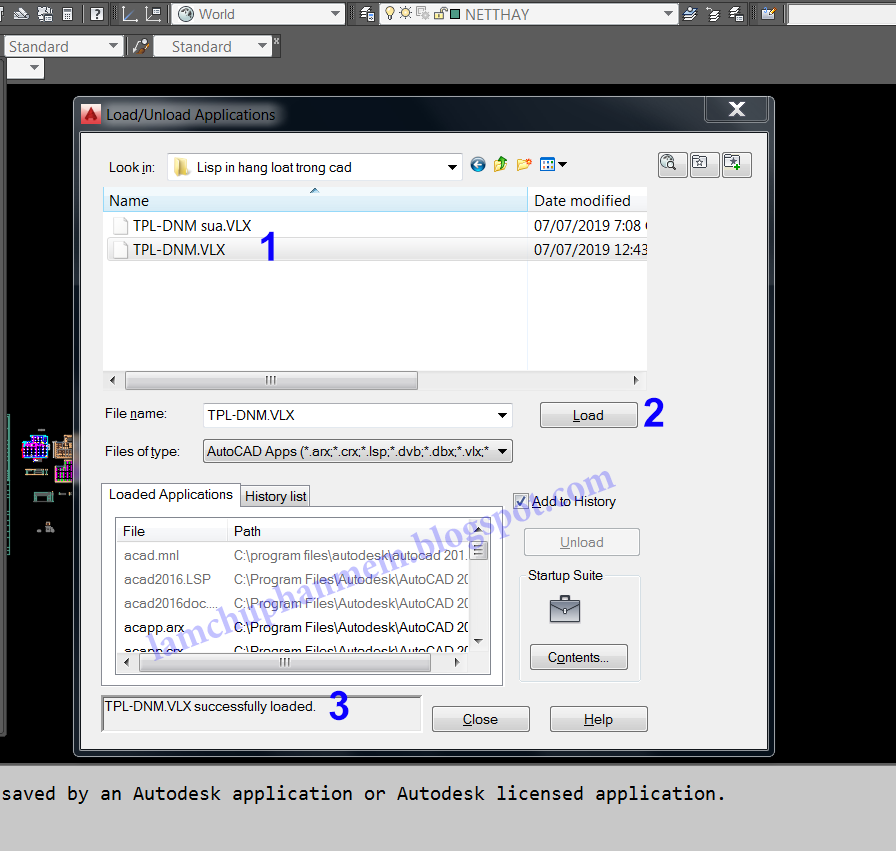Viewport: 896px width, 851px height.
Task: Select the TPL-DNM sua.VLX file
Action: (x=191, y=226)
